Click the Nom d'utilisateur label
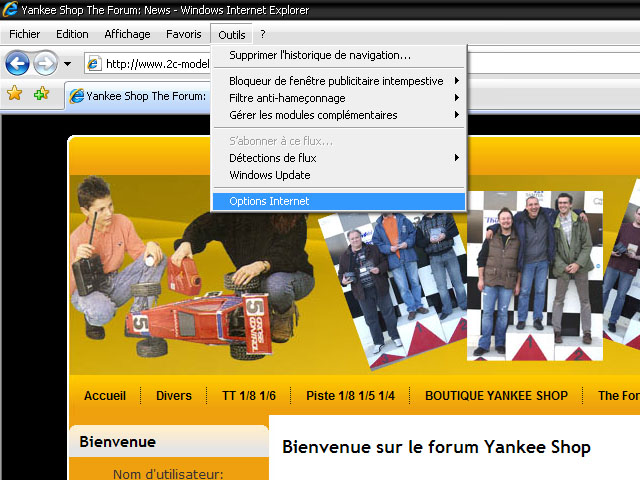The width and height of the screenshot is (640, 480). (168, 474)
